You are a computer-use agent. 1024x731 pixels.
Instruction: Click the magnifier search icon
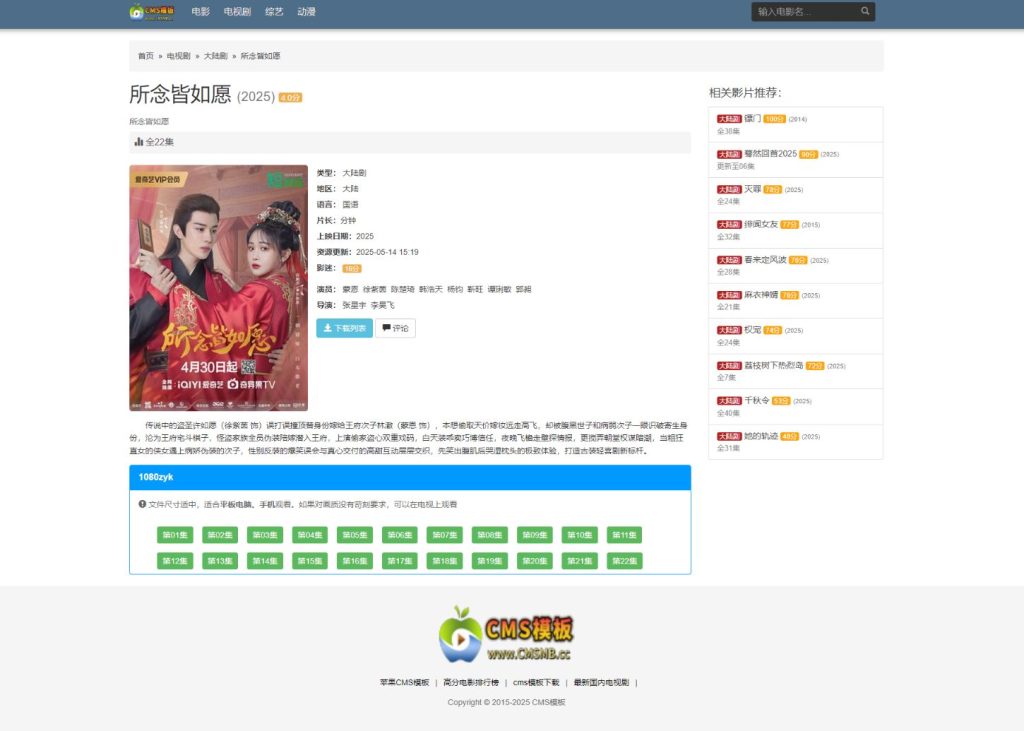click(865, 12)
